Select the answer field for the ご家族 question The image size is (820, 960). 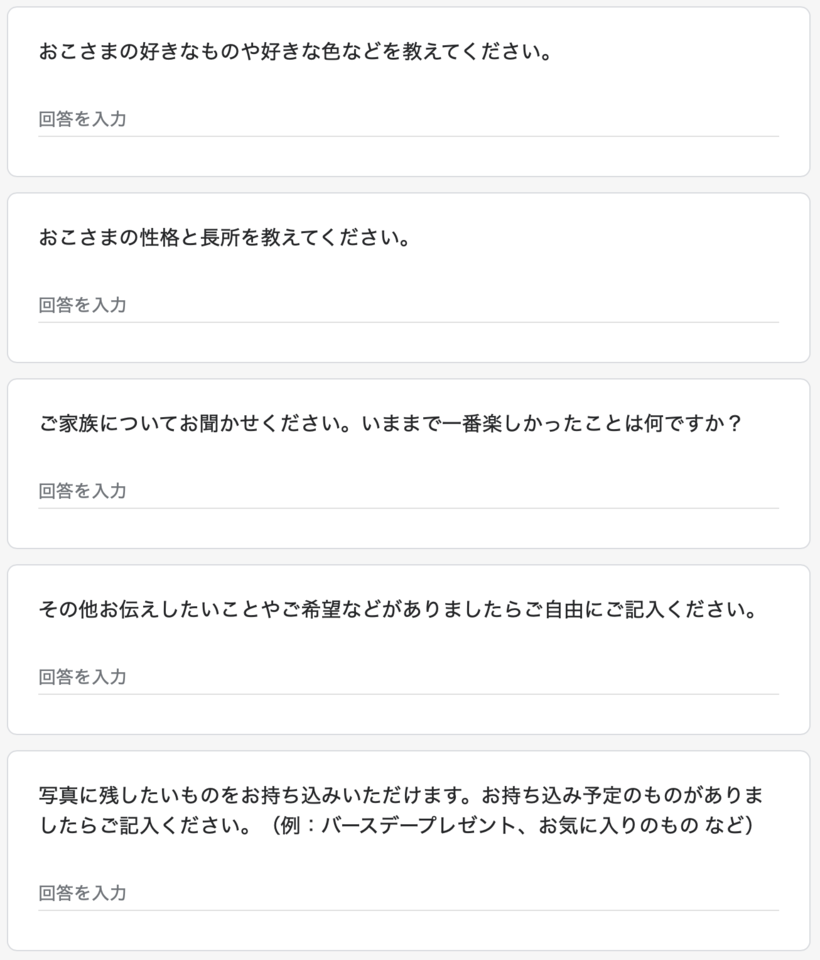click(x=408, y=492)
